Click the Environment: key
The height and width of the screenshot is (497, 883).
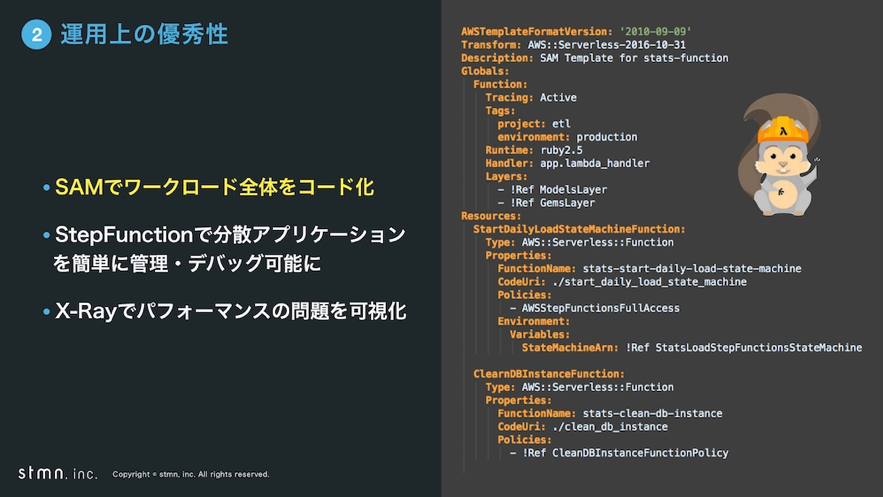533,321
